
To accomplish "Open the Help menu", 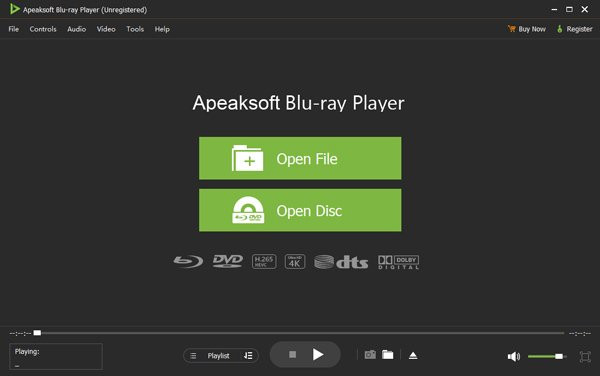I will point(162,29).
